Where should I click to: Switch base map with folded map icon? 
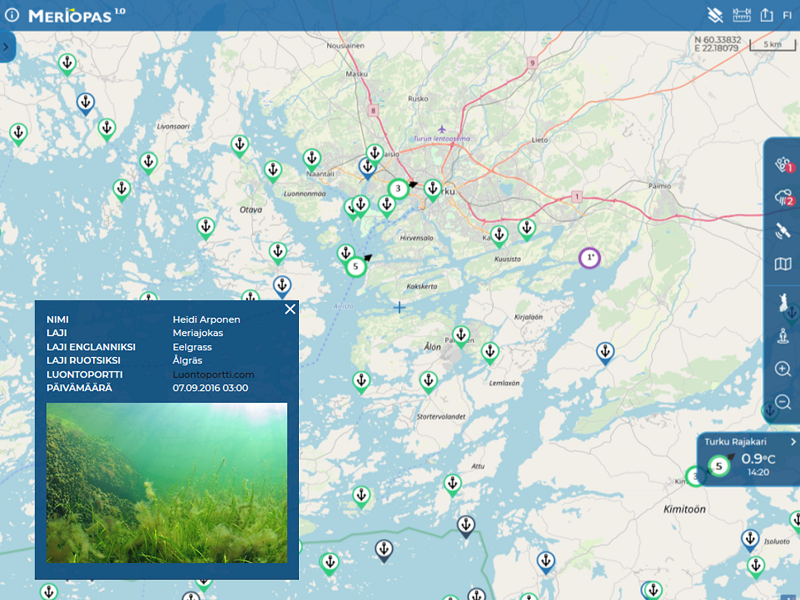(783, 264)
